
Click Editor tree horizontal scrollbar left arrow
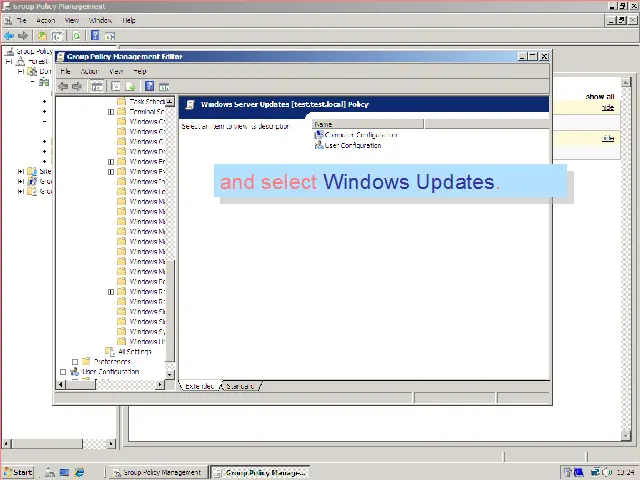pyautogui.click(x=60, y=384)
